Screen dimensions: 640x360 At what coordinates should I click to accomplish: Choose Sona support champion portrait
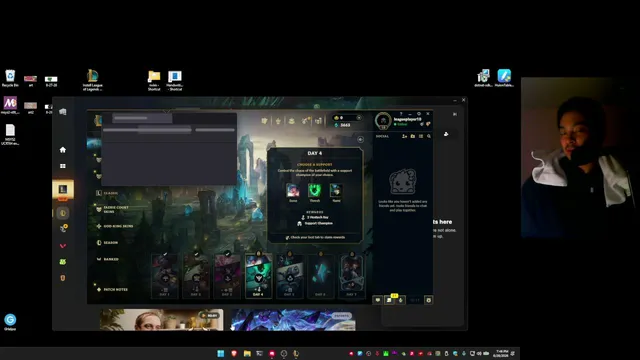click(x=293, y=191)
